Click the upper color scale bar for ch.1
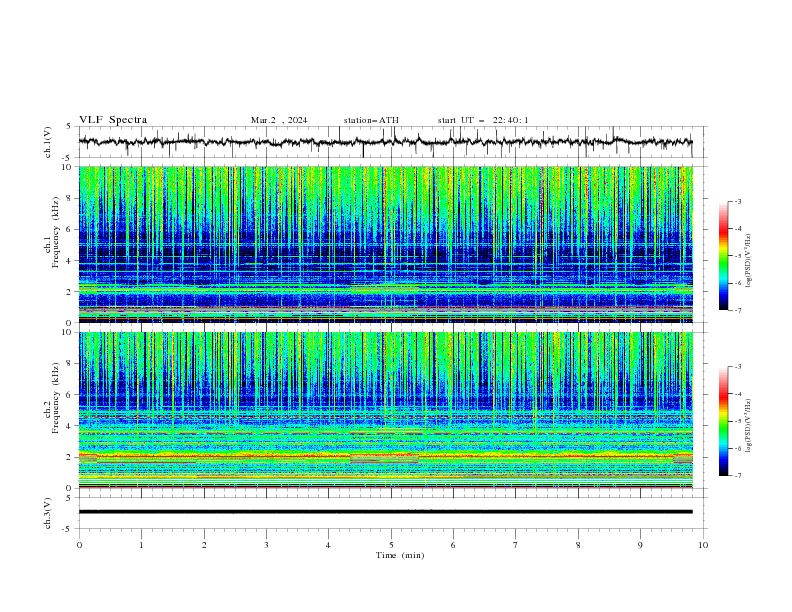The height and width of the screenshot is (612, 792). click(723, 256)
